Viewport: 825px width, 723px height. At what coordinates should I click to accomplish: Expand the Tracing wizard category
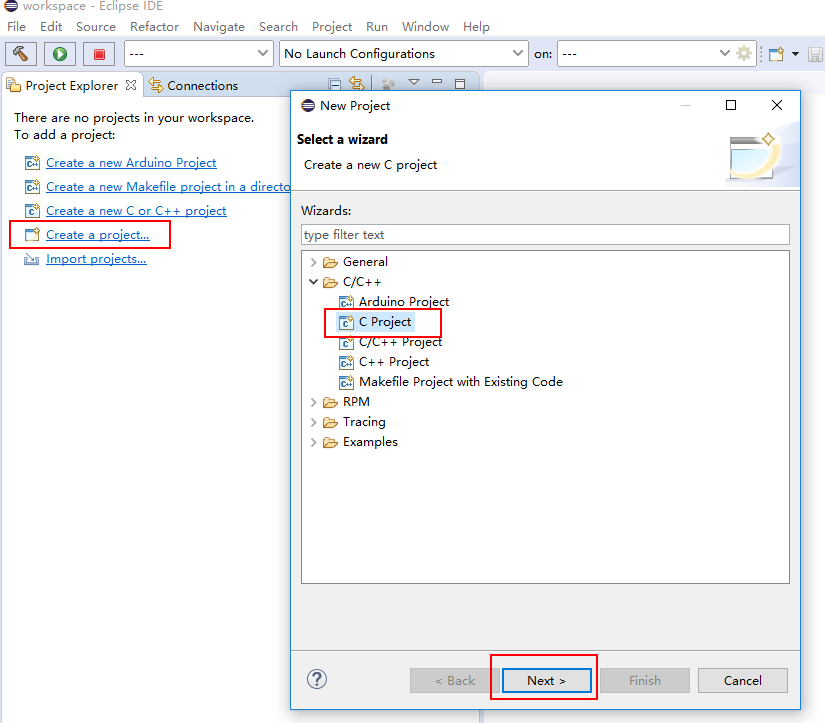[314, 423]
